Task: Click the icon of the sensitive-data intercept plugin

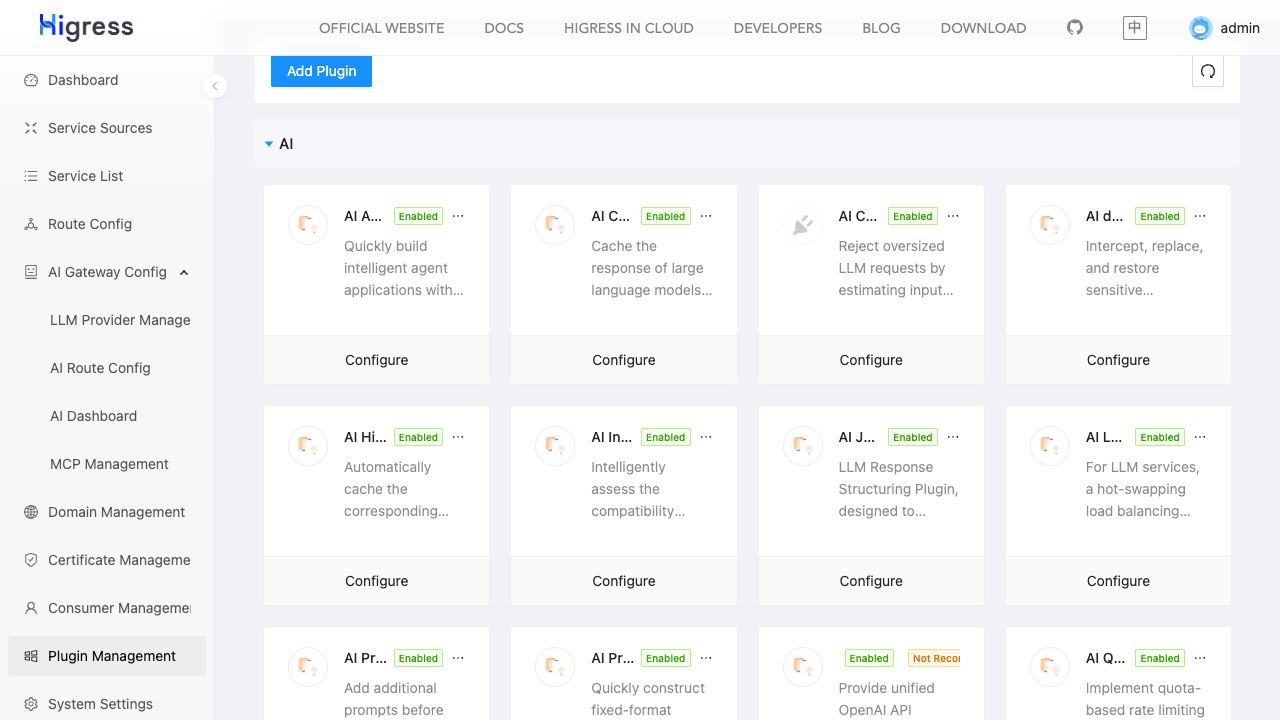Action: (x=1049, y=225)
